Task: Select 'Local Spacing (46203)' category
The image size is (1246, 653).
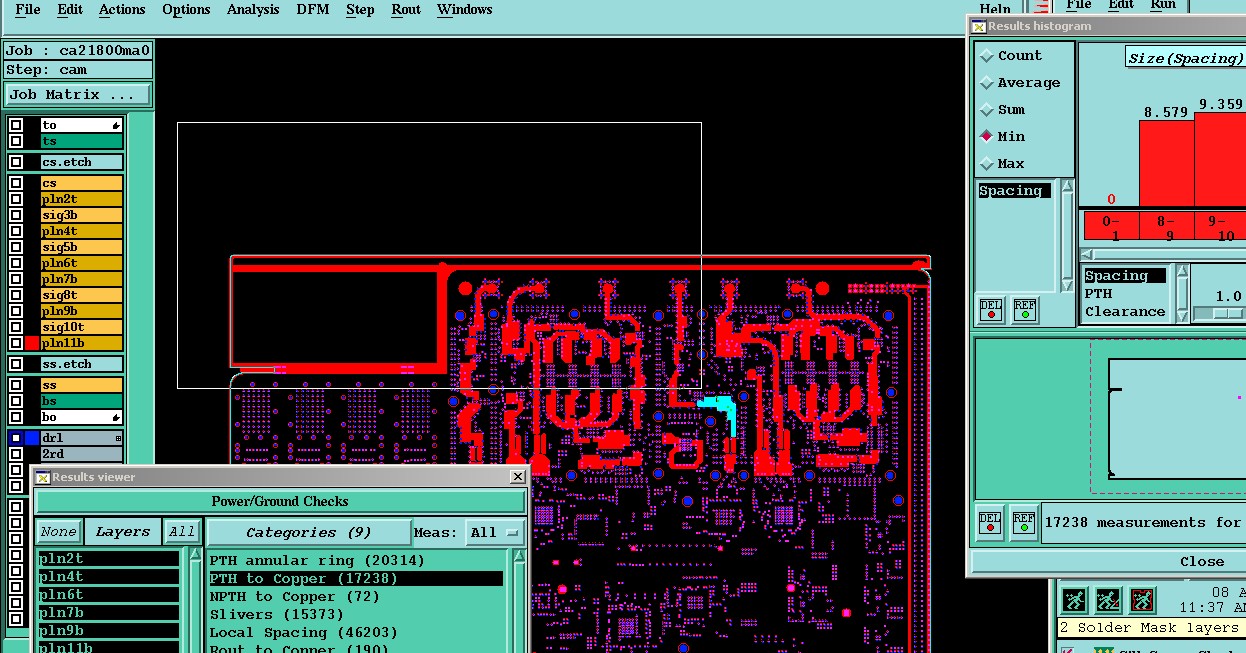Action: coord(355,633)
